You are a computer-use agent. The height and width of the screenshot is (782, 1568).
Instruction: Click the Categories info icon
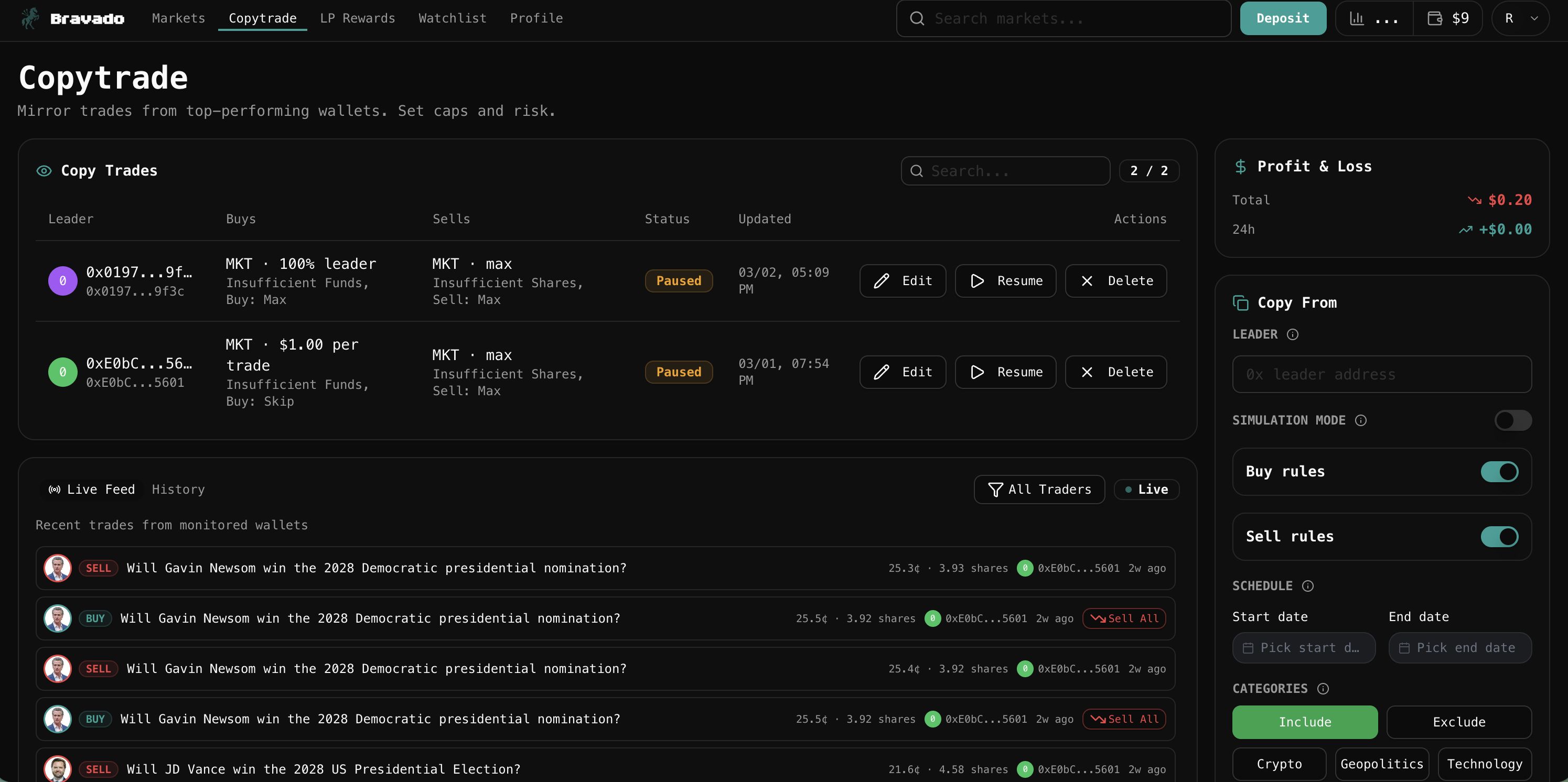pyautogui.click(x=1323, y=688)
